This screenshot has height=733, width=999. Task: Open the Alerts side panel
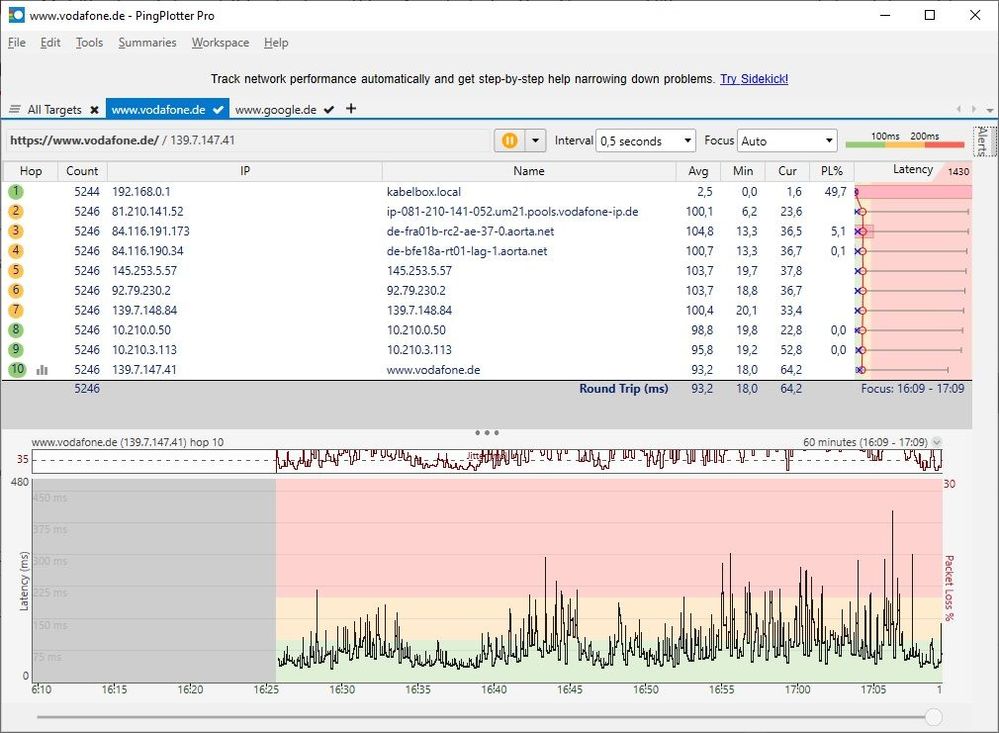point(982,141)
